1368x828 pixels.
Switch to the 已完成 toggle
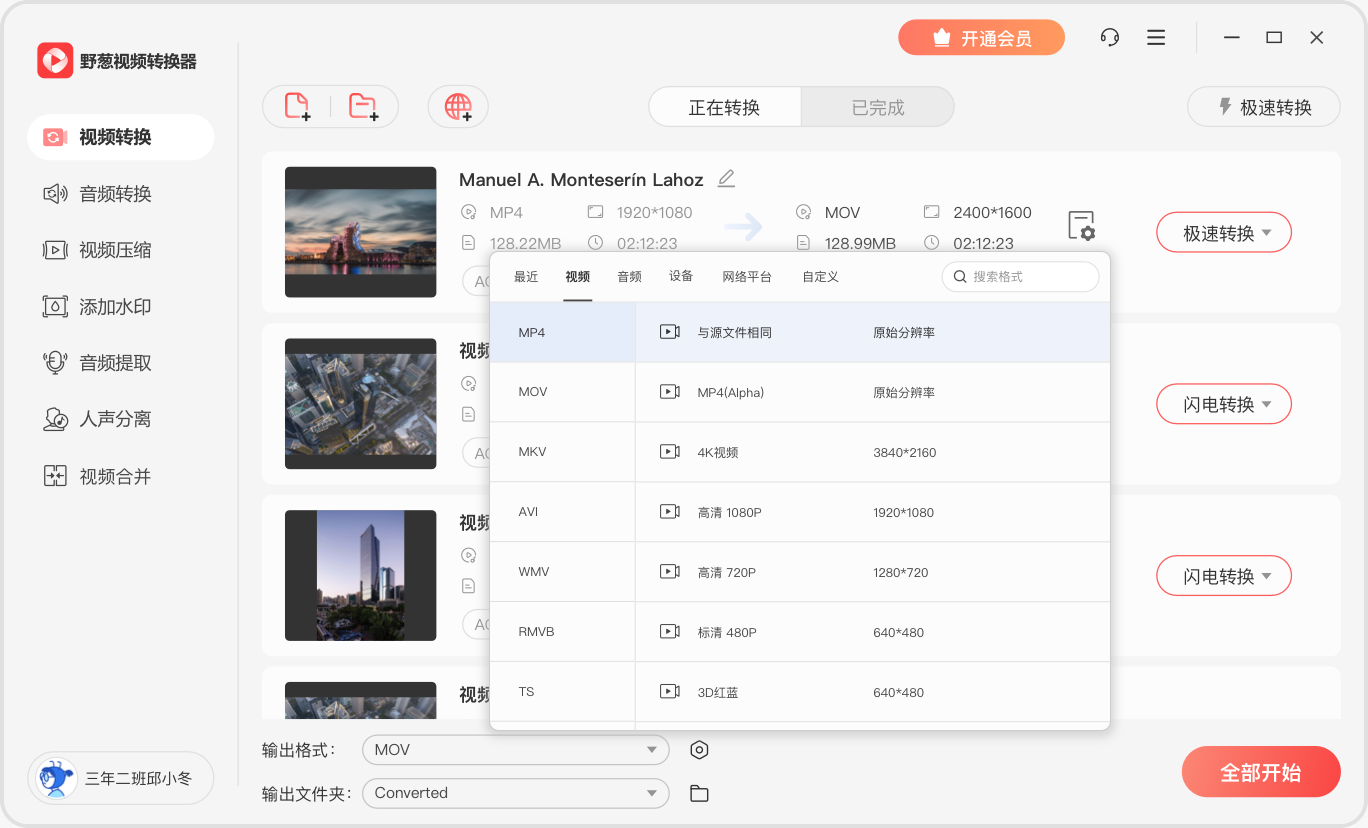click(x=877, y=107)
